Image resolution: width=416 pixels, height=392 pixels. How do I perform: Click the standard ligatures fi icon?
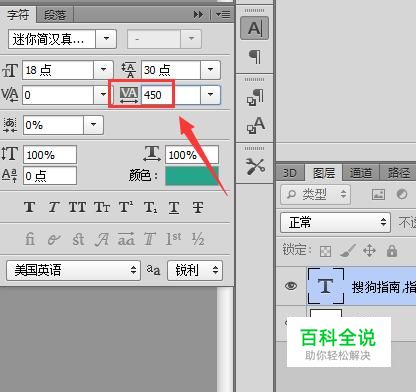[x=30, y=239]
